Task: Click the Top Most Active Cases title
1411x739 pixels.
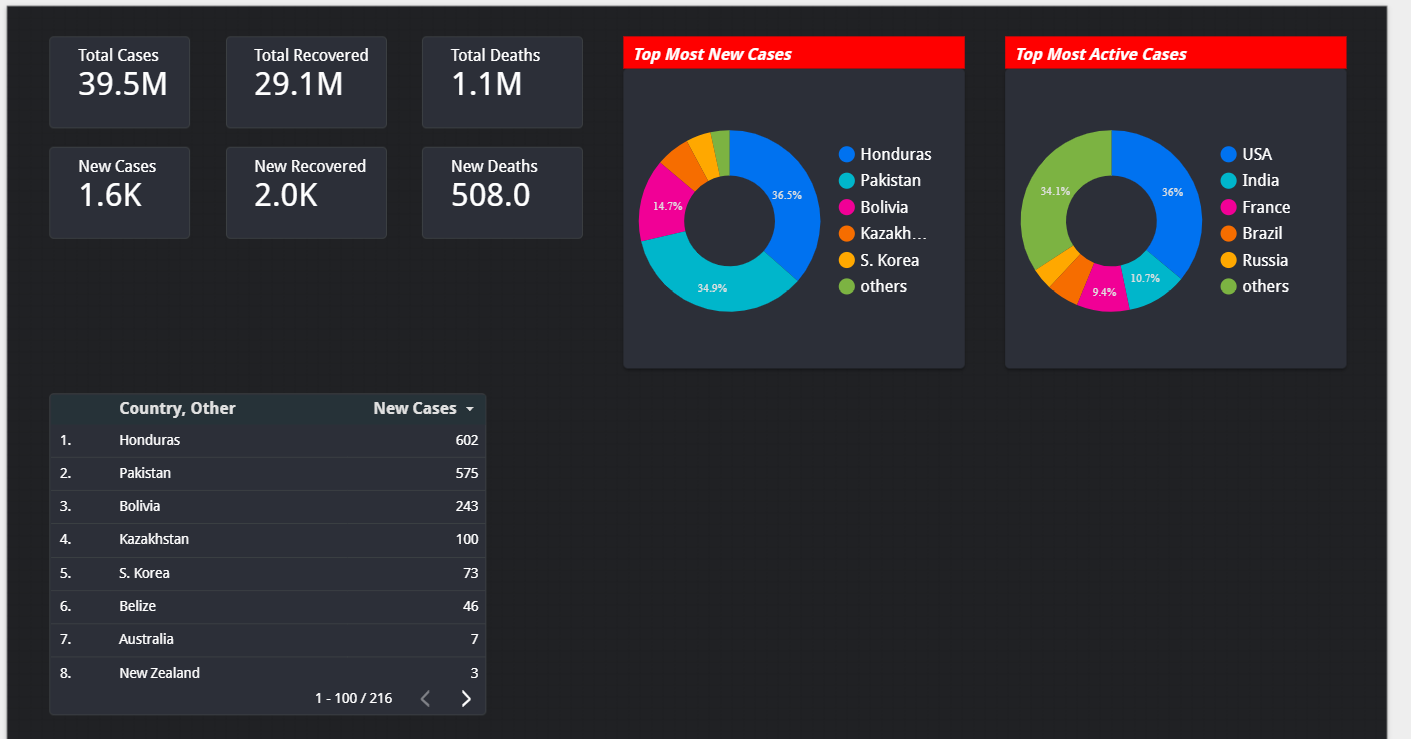Action: coord(1101,54)
